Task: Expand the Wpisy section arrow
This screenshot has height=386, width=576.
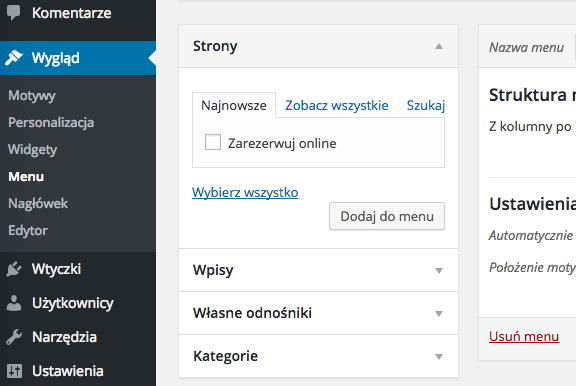Action: pos(439,271)
